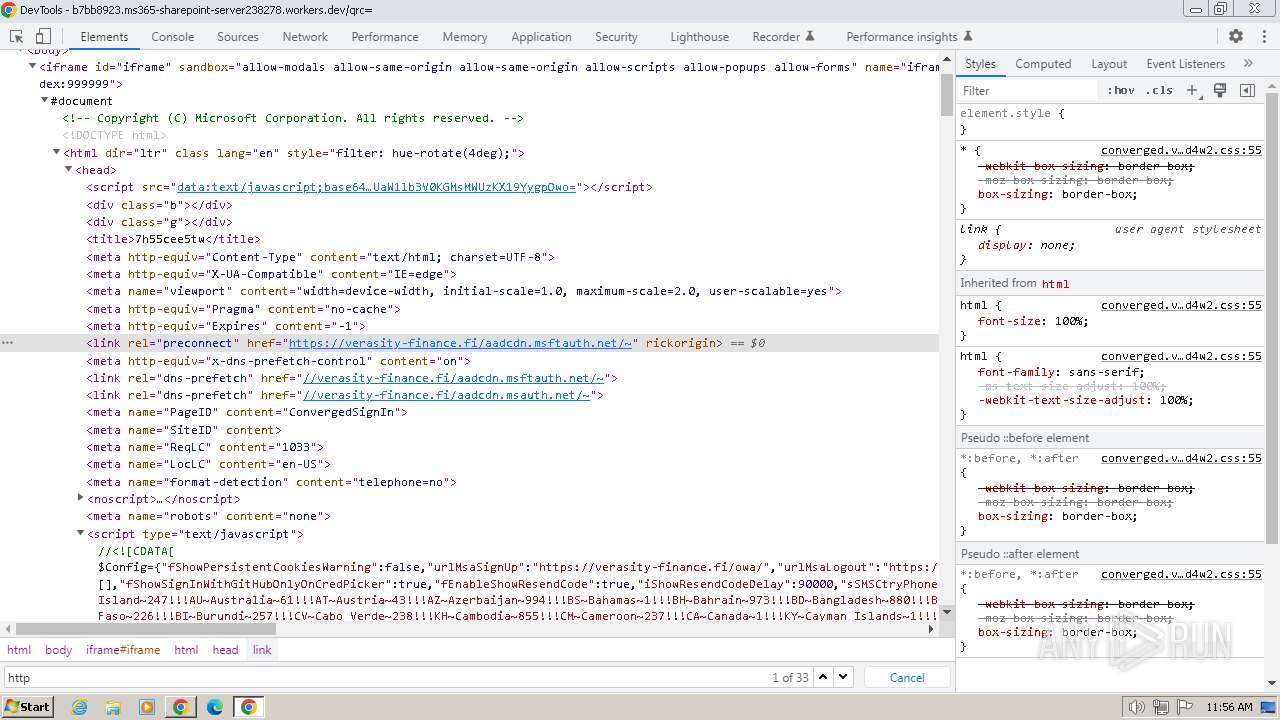Open File Explorer from taskbar
Screen dimensions: 1280x720
click(113, 707)
